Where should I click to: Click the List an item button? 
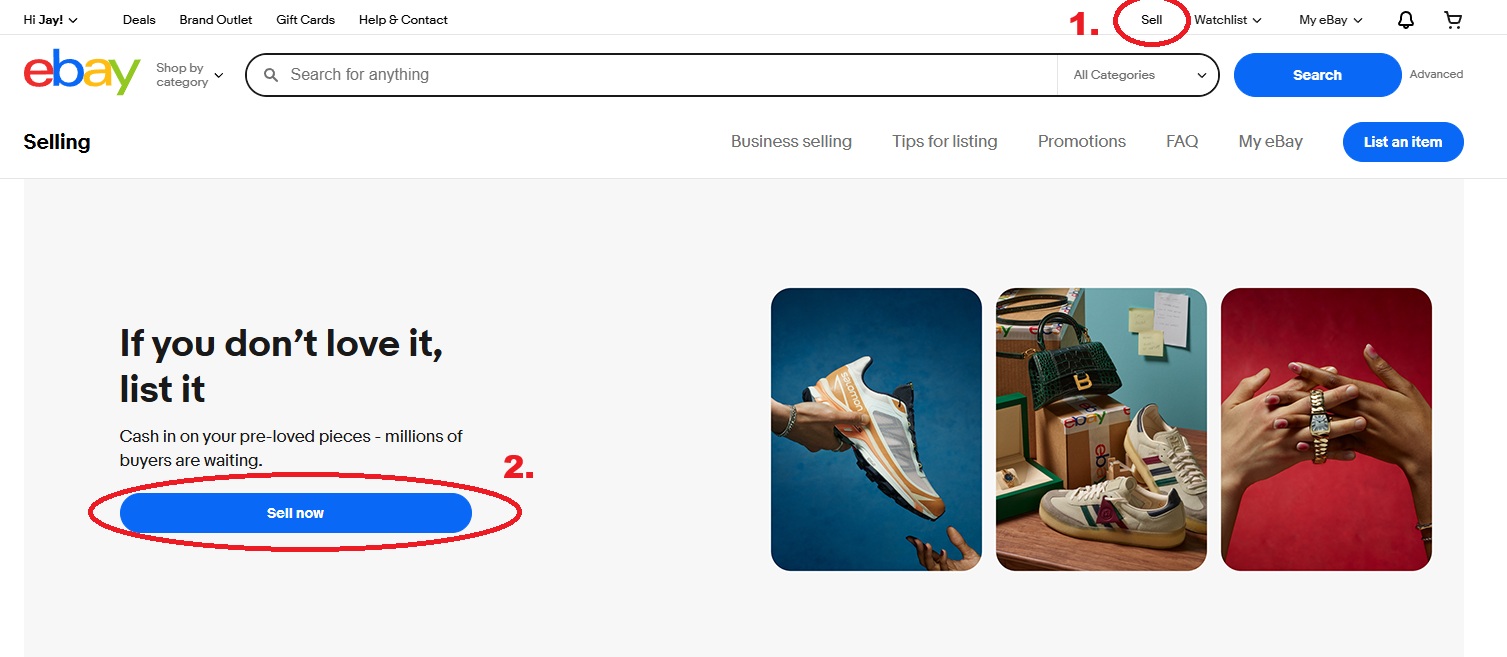pos(1403,142)
